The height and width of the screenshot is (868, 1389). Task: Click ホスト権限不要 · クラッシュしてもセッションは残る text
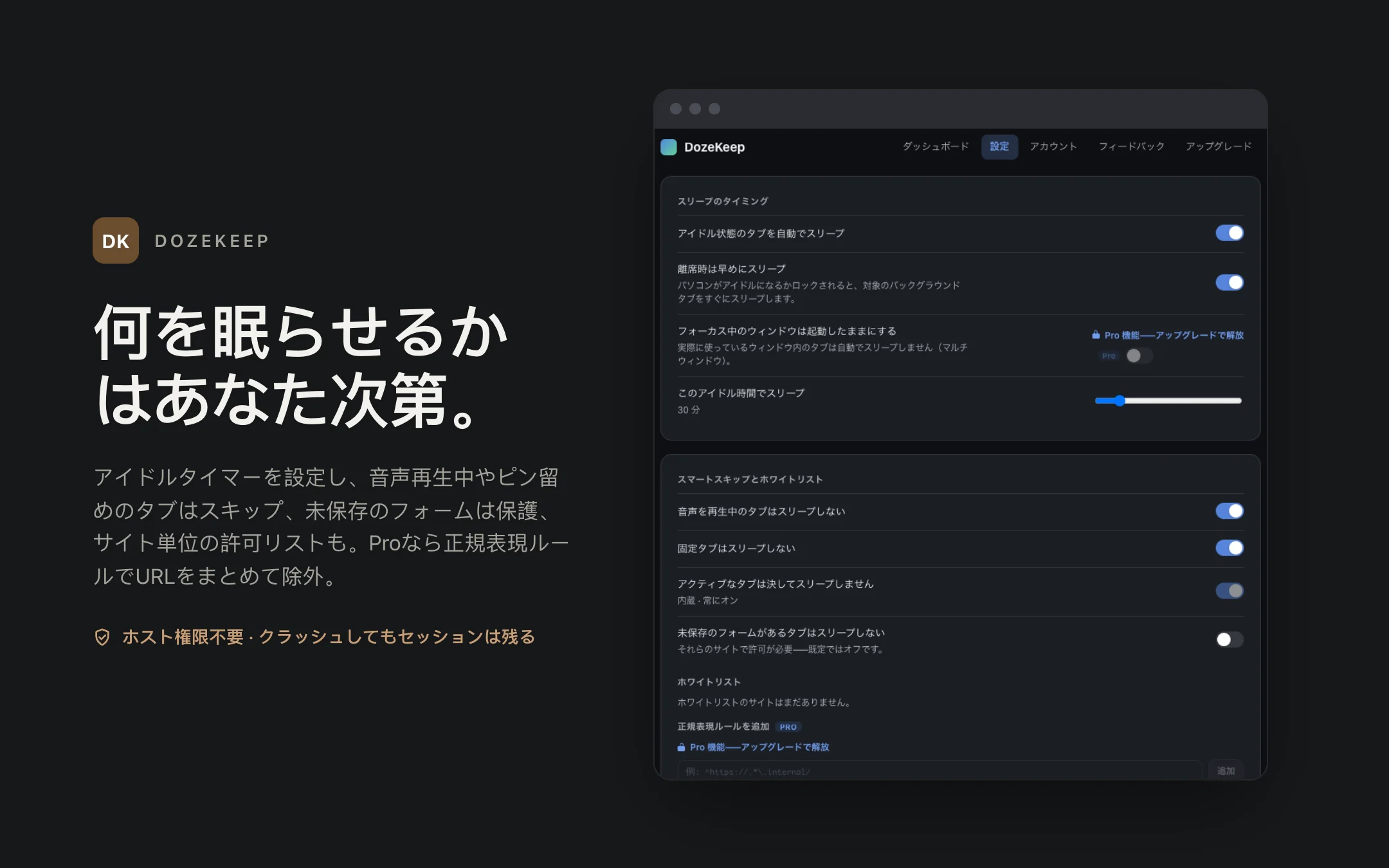[329, 637]
